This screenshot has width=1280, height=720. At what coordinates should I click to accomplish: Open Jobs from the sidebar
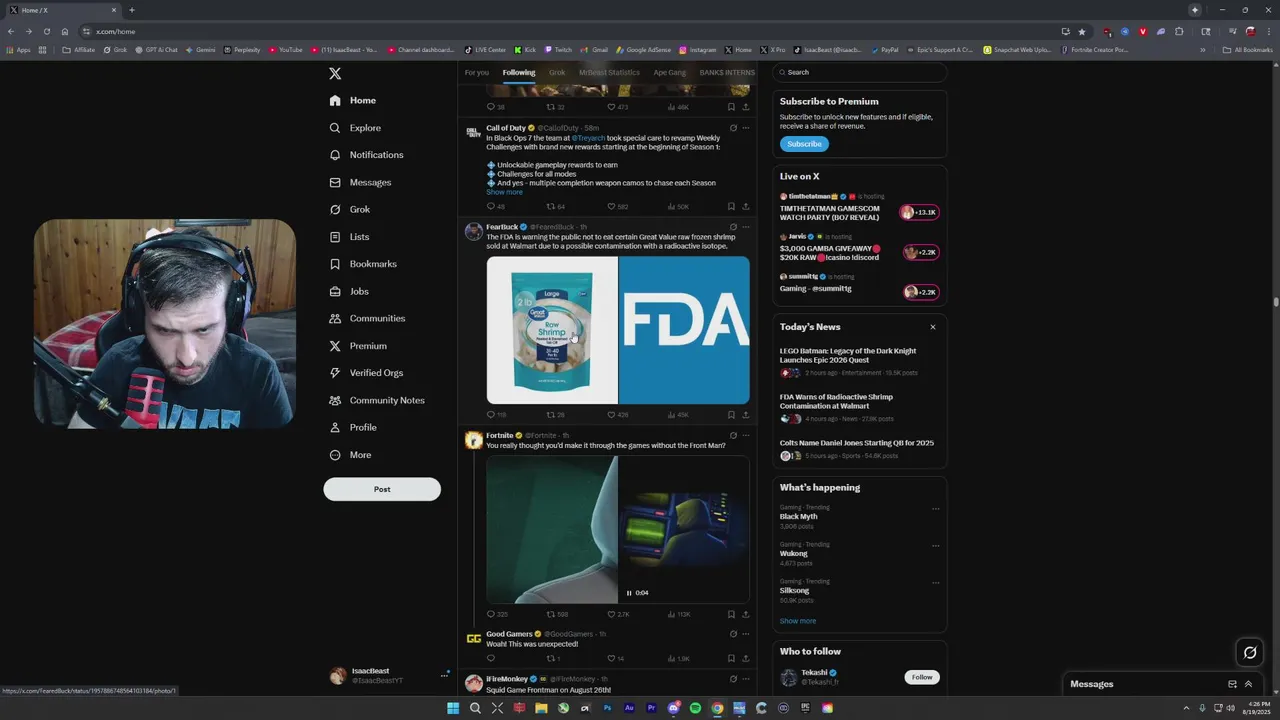coord(349,291)
